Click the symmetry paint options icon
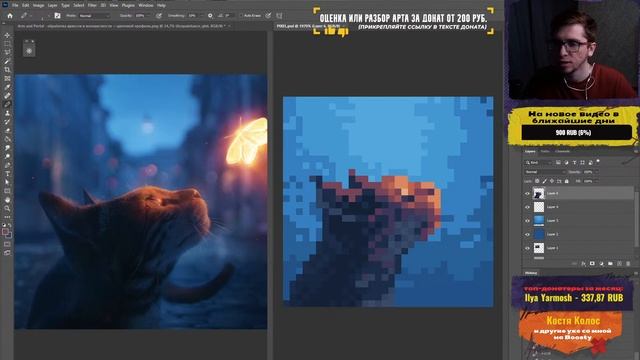This screenshot has height=360, width=640. [279, 16]
